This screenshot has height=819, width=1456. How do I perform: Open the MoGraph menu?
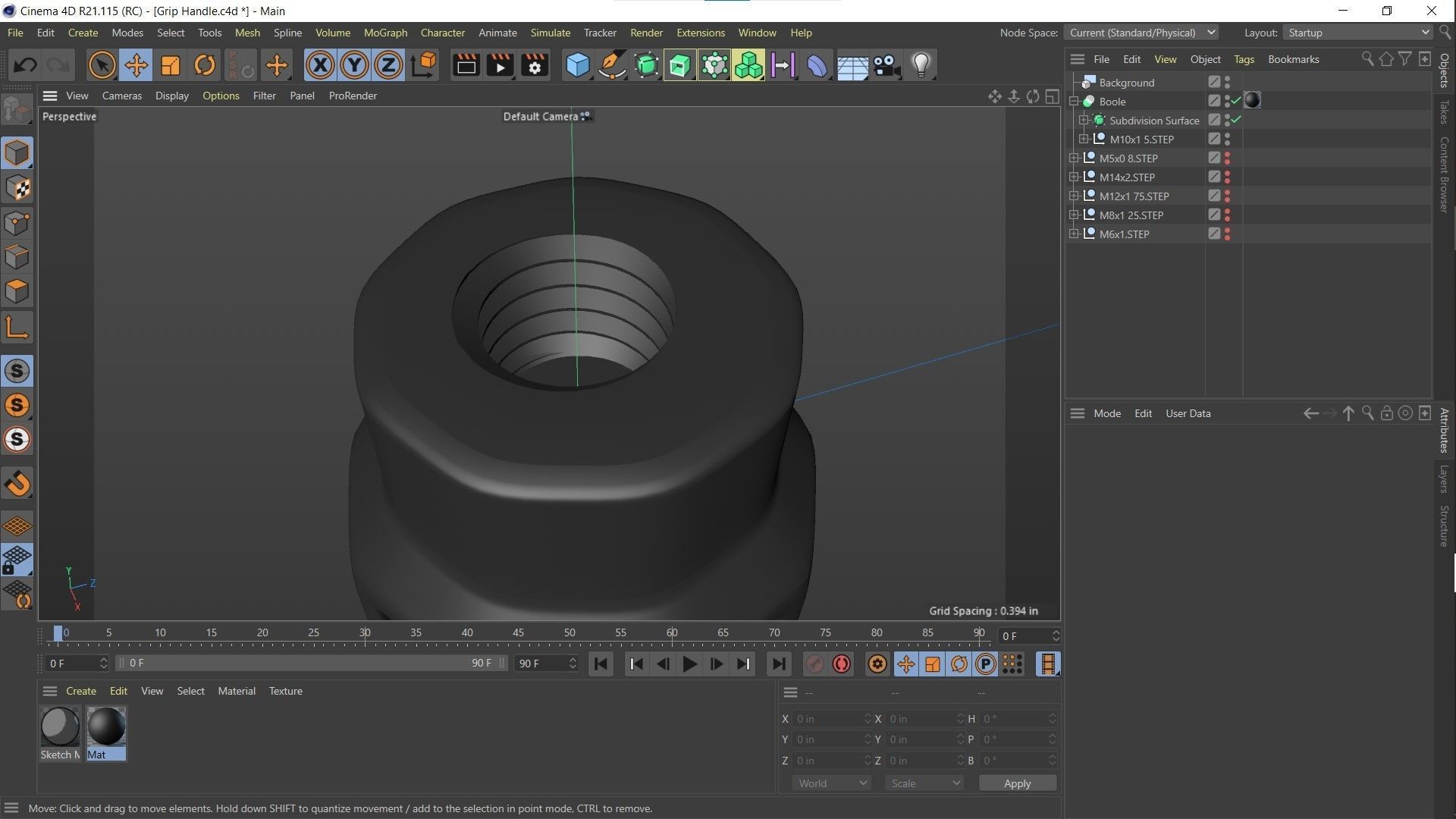click(x=385, y=33)
